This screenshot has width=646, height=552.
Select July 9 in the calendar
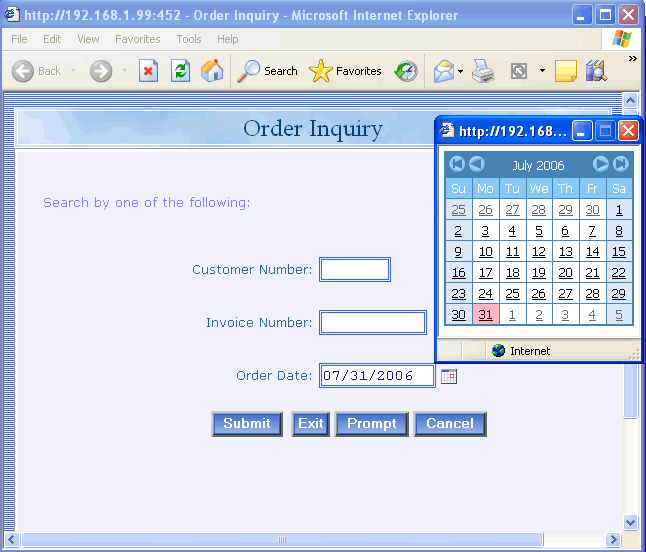tap(459, 252)
